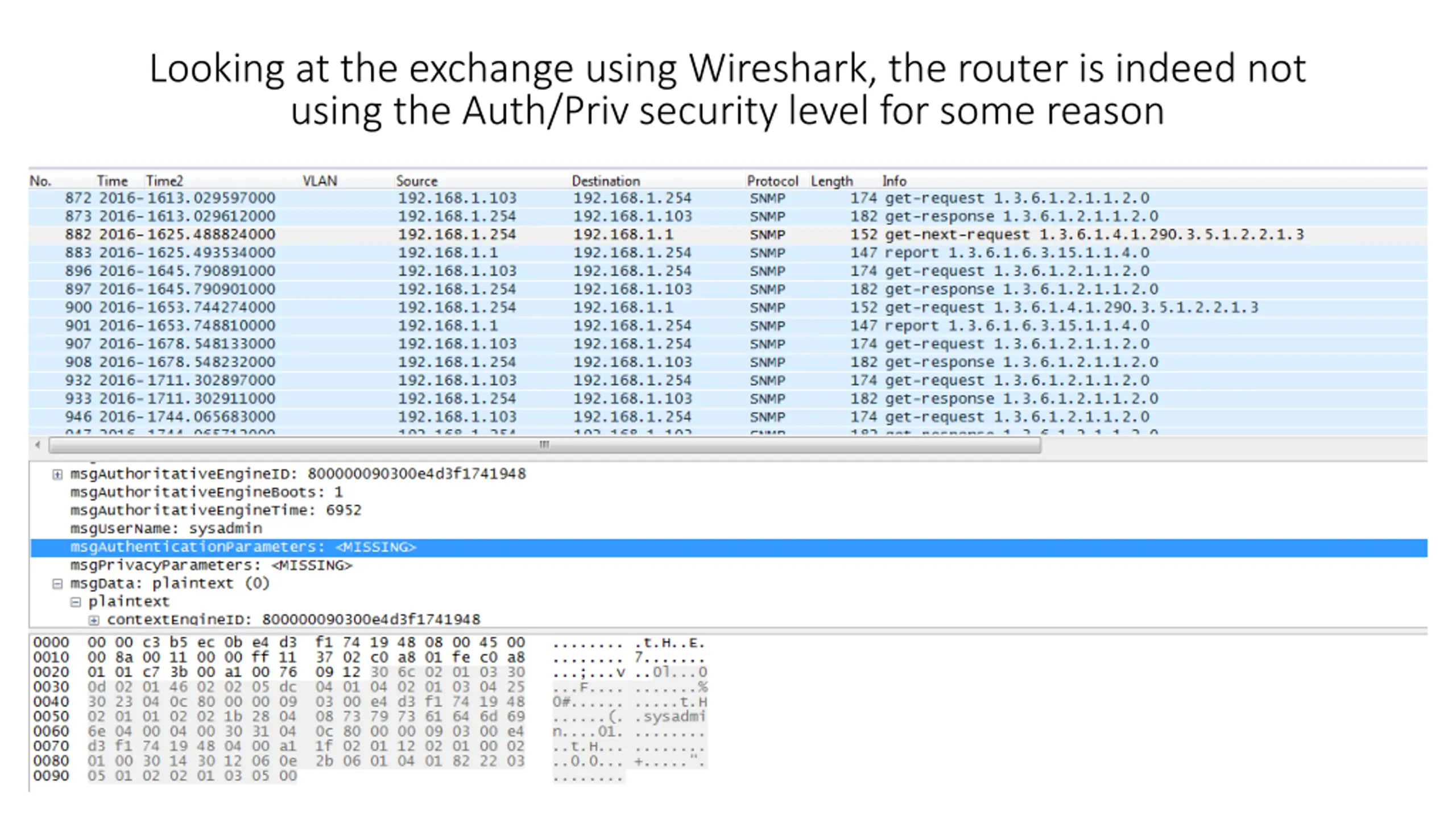Select packet 873 get-response row
The image size is (1456, 819).
coord(728,217)
